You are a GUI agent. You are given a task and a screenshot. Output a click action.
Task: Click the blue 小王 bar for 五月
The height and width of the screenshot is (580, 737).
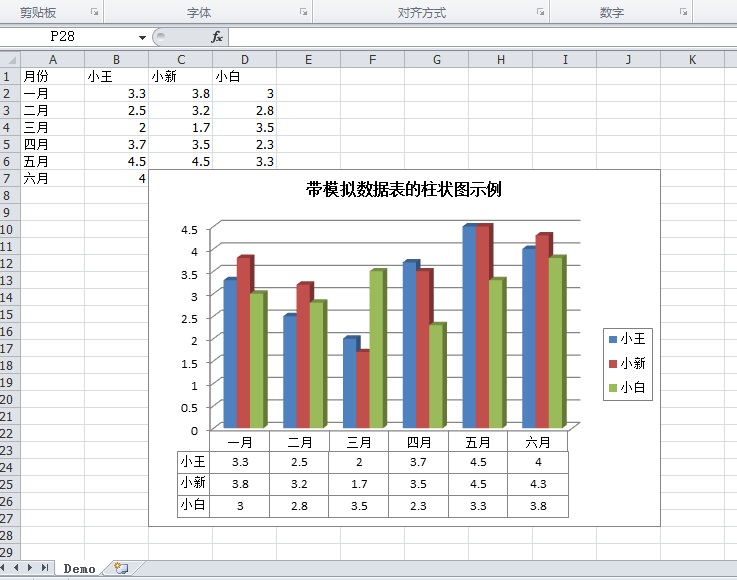coord(469,327)
